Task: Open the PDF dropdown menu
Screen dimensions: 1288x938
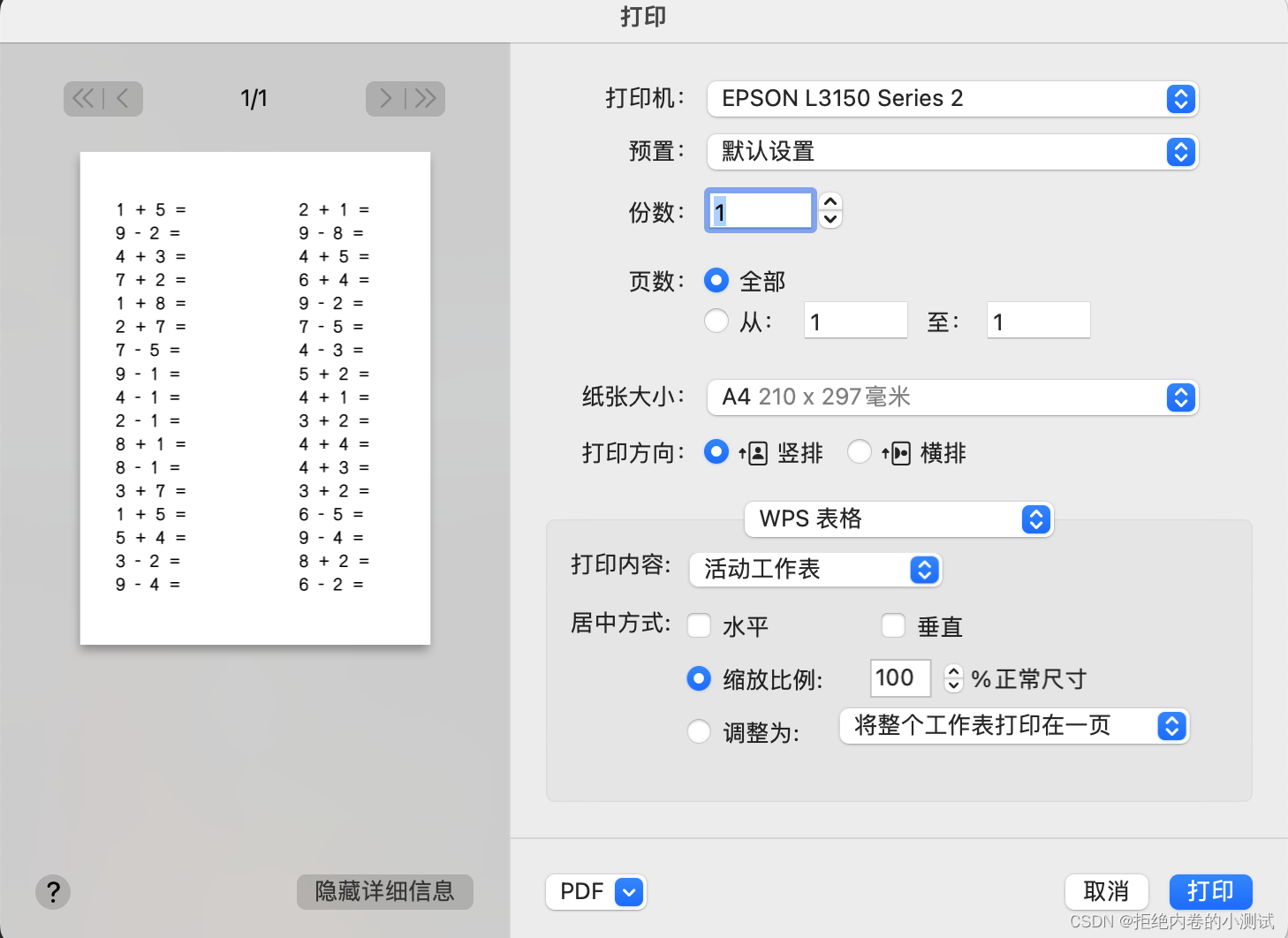Action: (x=596, y=892)
